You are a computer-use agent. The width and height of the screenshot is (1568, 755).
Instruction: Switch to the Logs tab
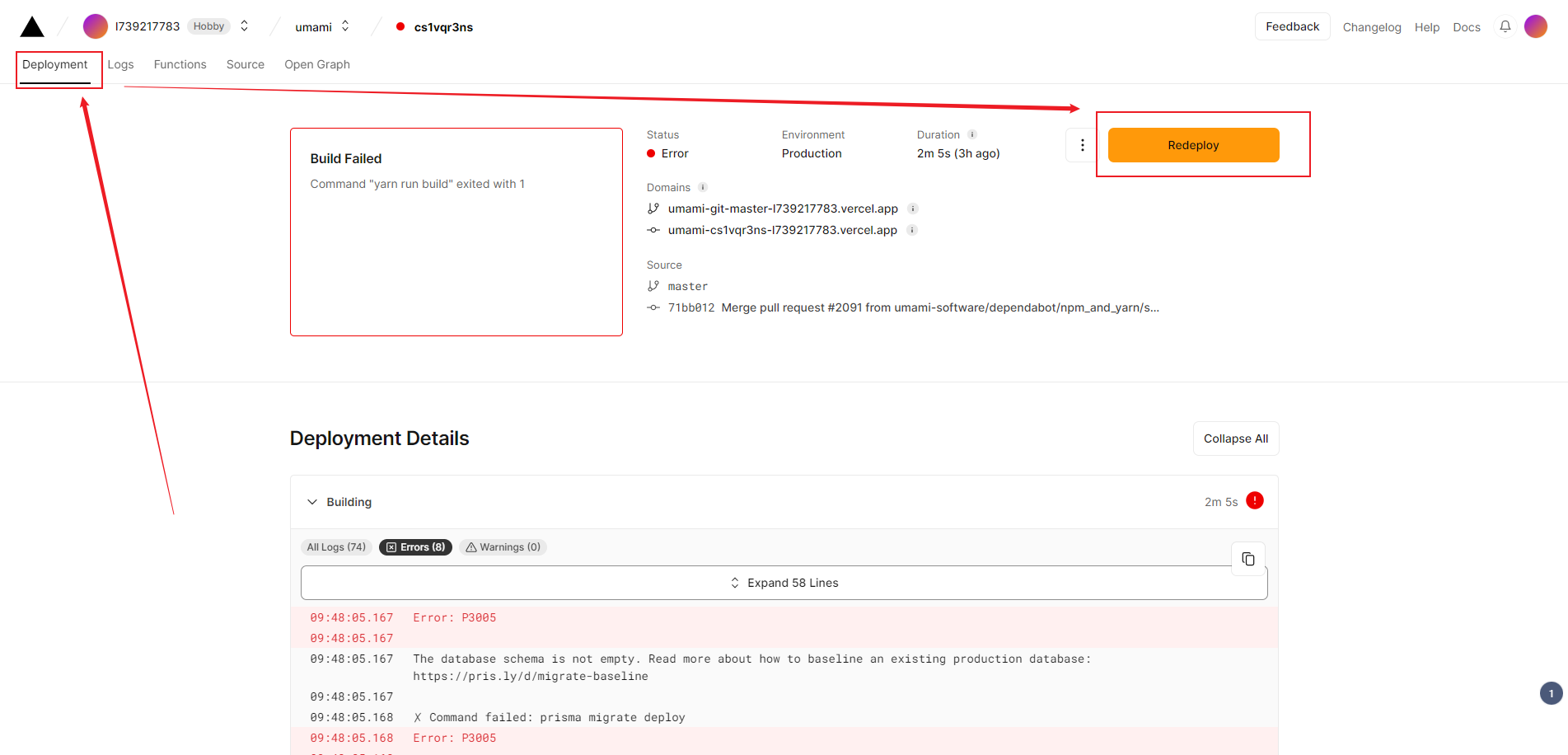[120, 64]
